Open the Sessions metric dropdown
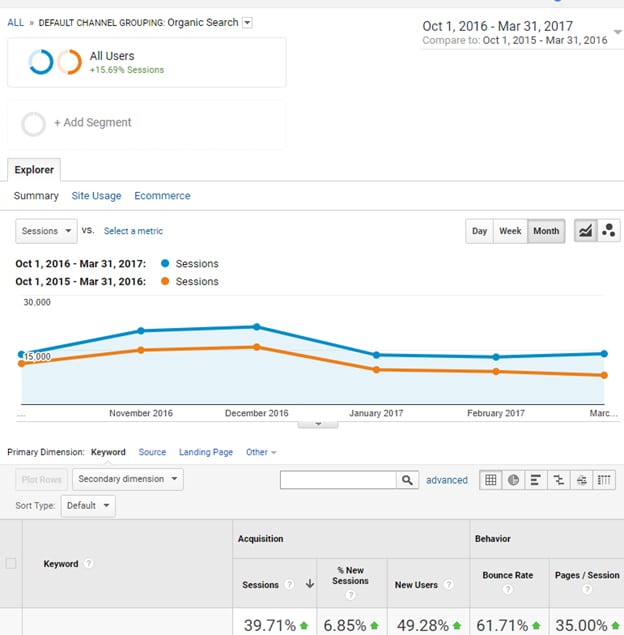 [x=46, y=231]
